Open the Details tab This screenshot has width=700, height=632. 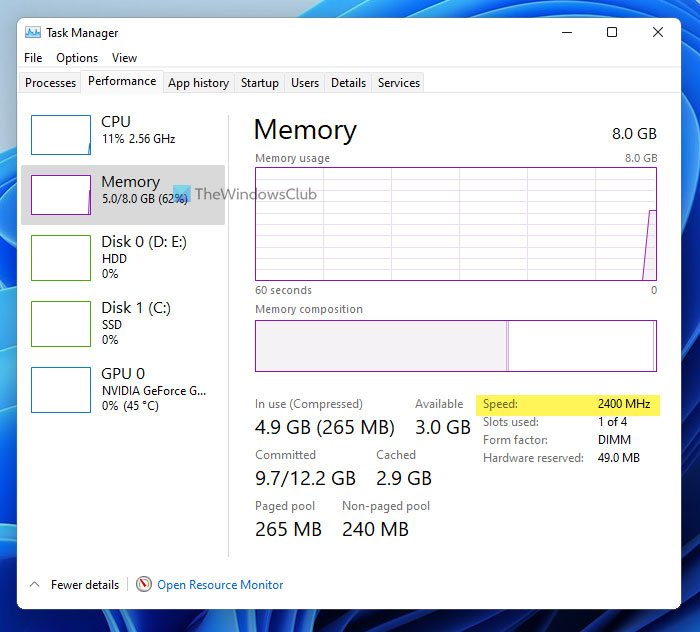click(x=348, y=83)
